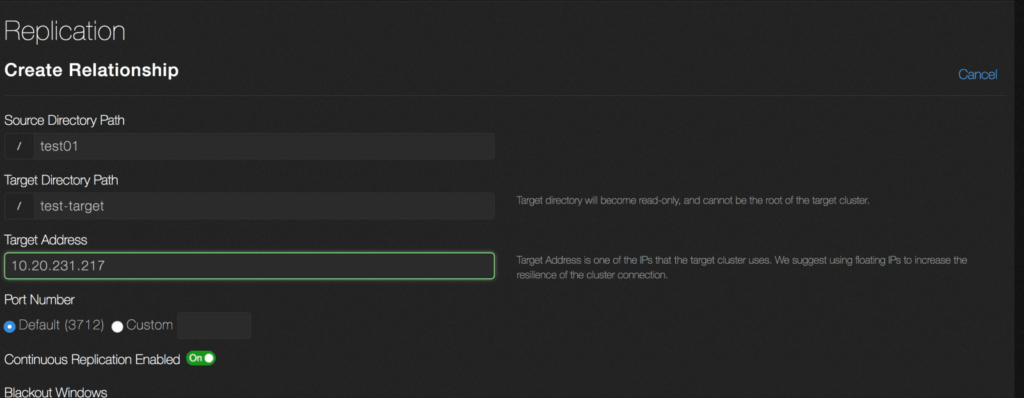Click the target directory read-only hint text
This screenshot has height=398, width=1024.
pyautogui.click(x=693, y=201)
